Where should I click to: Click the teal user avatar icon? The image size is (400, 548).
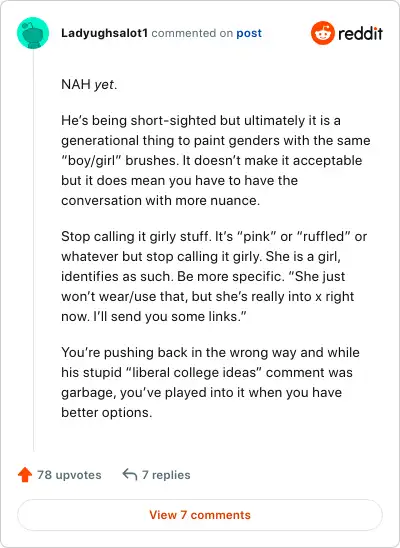click(x=33, y=33)
